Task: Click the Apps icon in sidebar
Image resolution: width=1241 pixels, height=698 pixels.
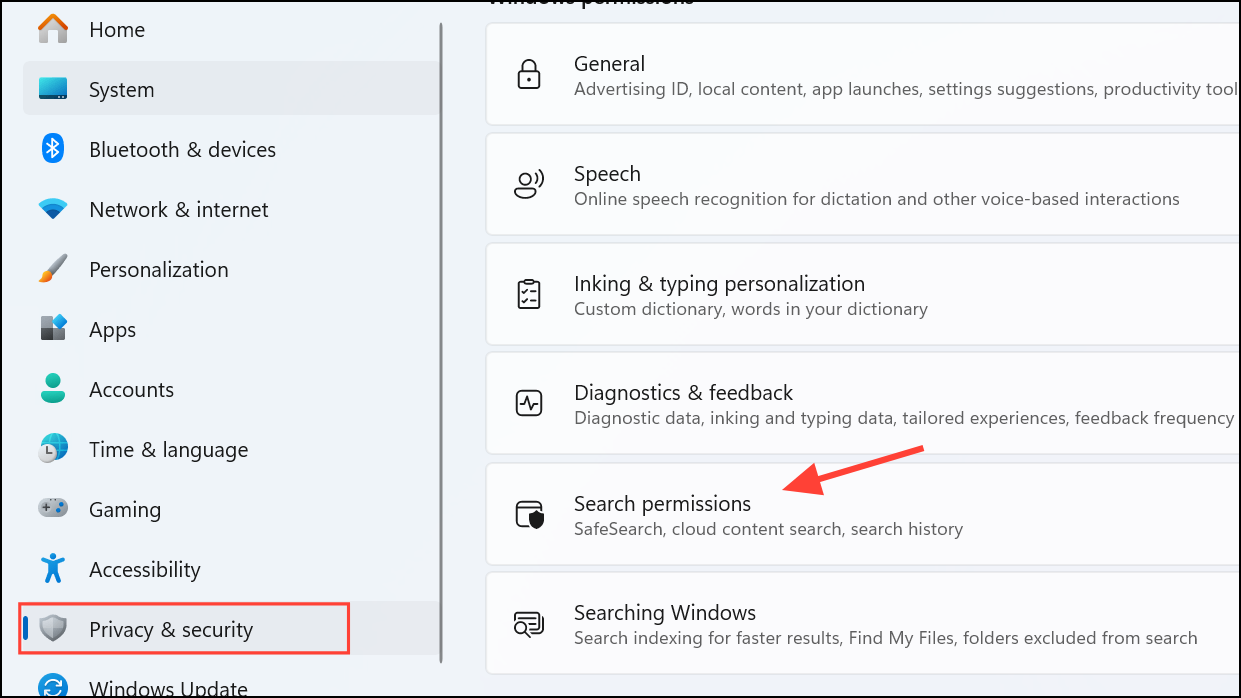Action: pos(53,328)
